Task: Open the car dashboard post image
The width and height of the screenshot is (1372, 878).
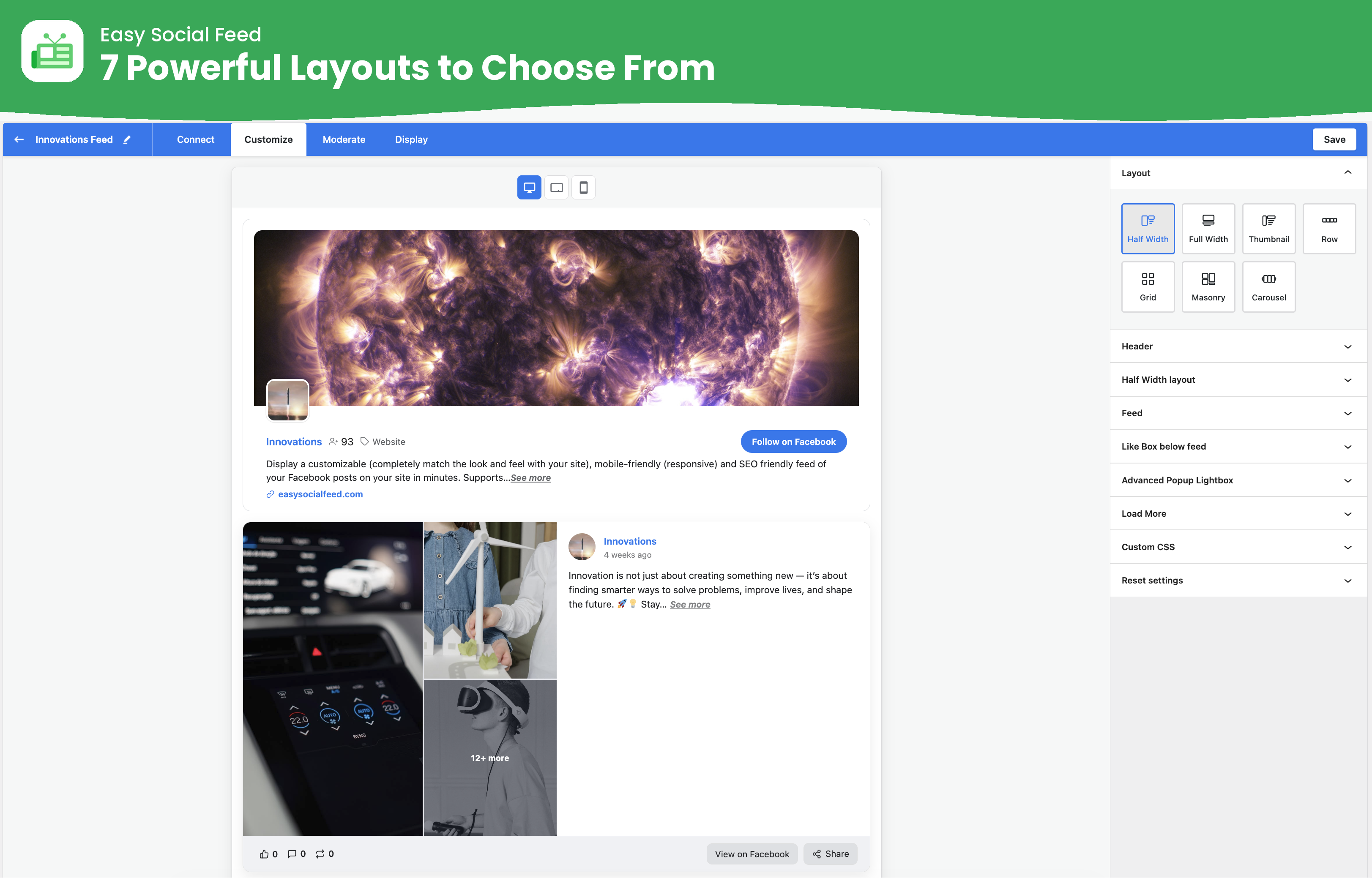Action: [333, 679]
